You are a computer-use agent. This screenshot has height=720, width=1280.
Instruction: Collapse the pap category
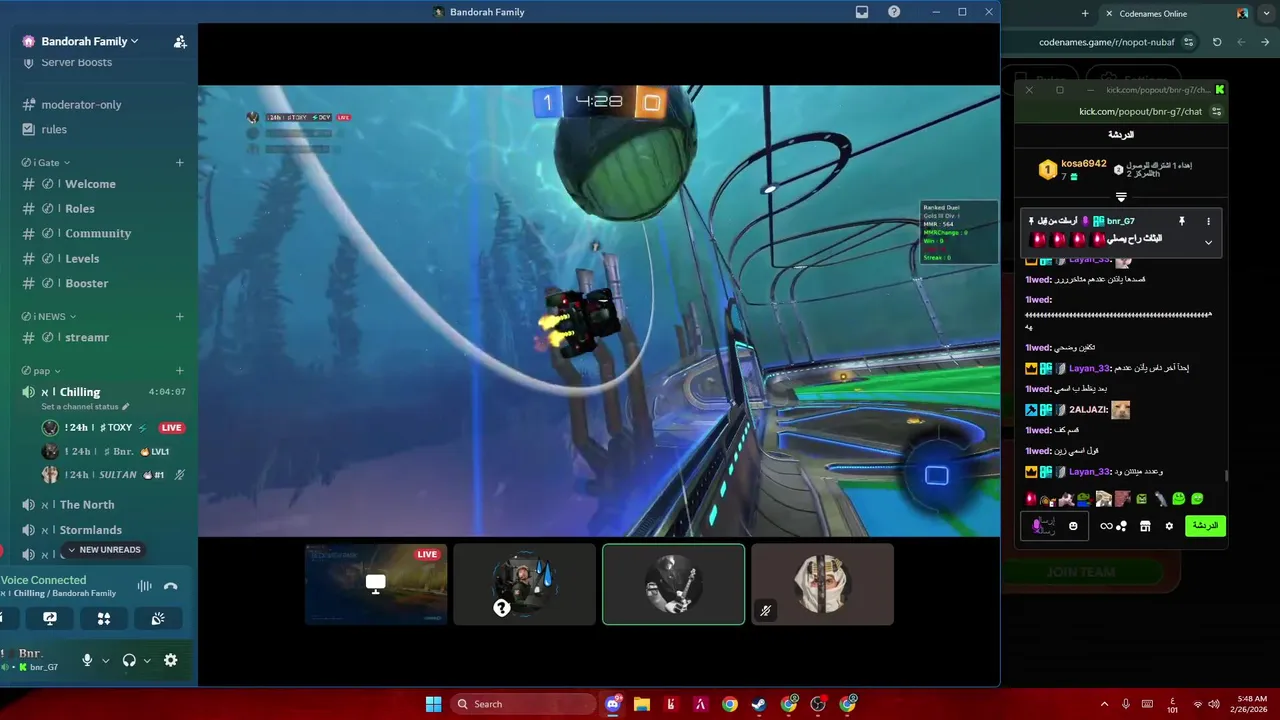click(41, 370)
